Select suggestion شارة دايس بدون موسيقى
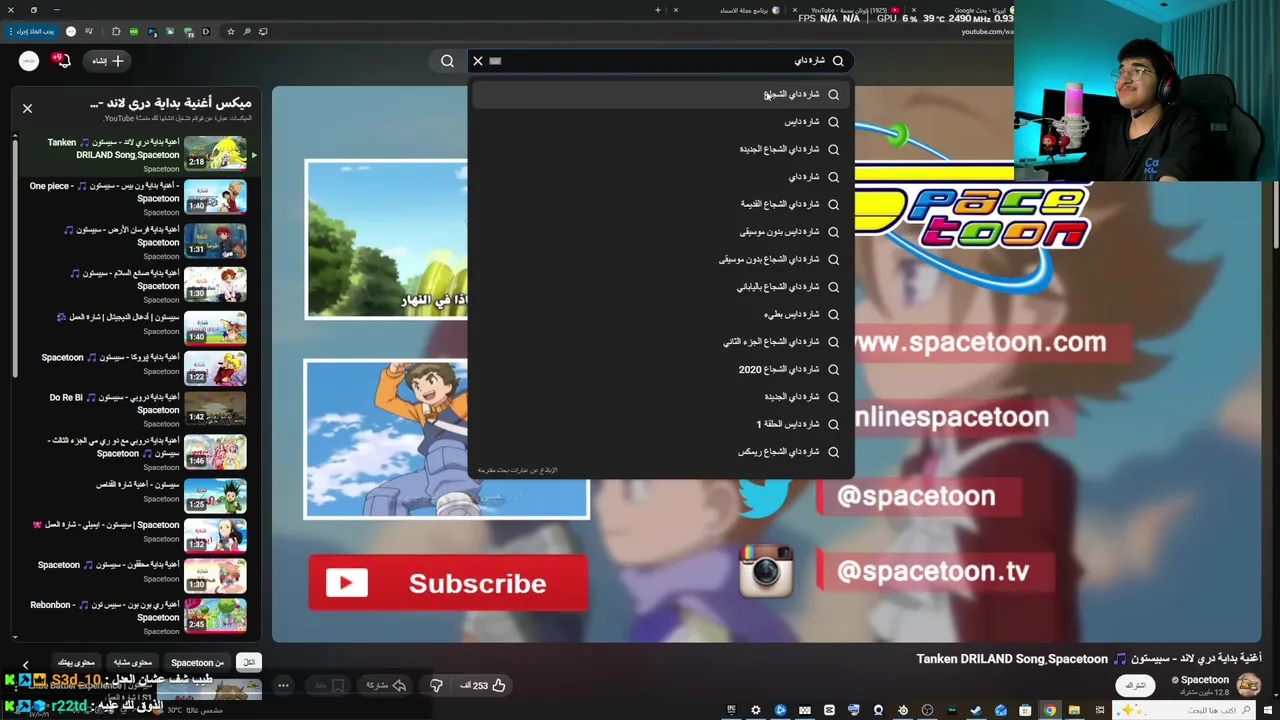This screenshot has height=720, width=1280. [x=662, y=232]
